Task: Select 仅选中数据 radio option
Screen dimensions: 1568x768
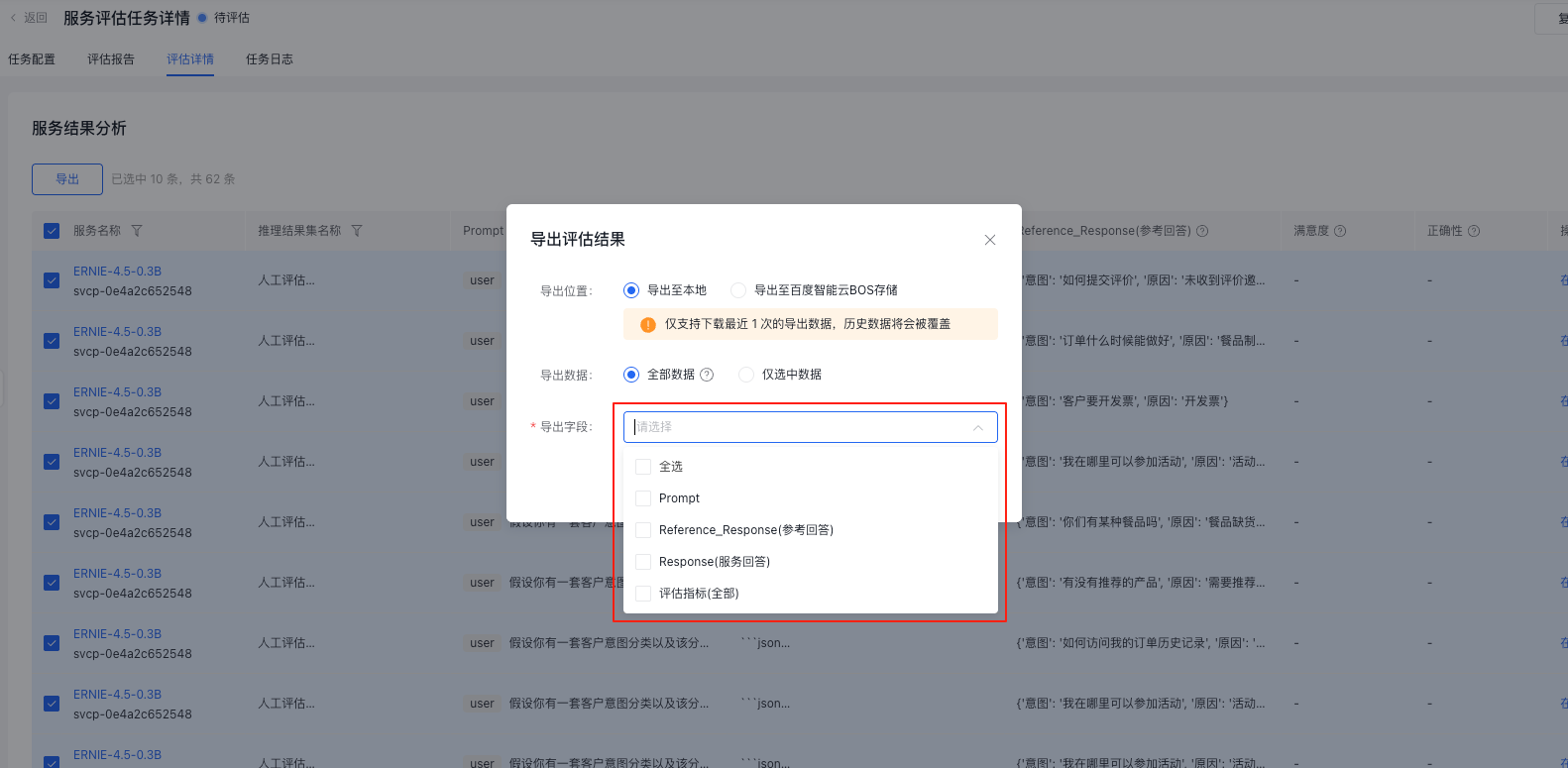Action: tap(745, 375)
